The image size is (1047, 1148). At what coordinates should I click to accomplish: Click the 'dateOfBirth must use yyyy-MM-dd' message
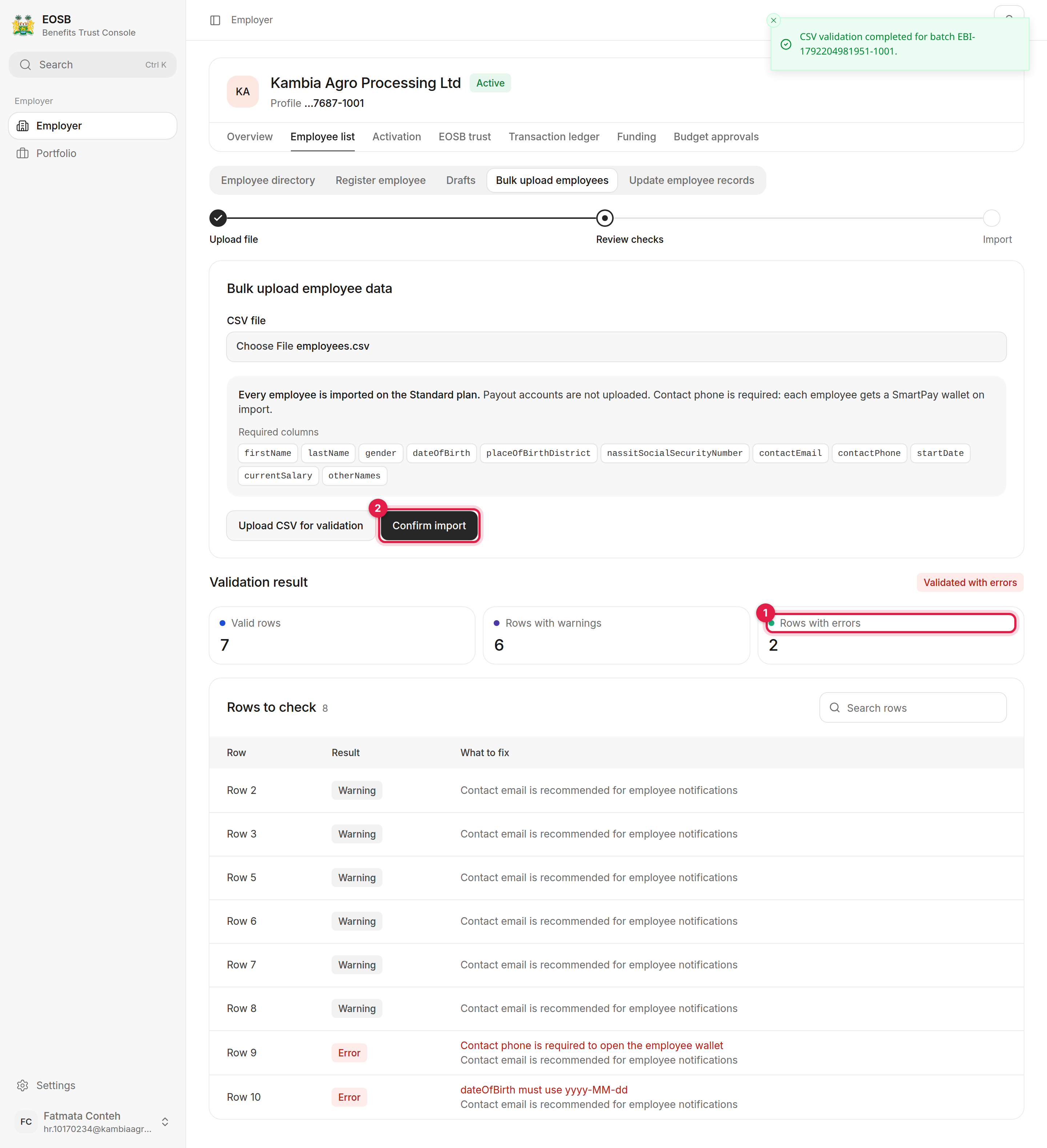pos(544,1090)
